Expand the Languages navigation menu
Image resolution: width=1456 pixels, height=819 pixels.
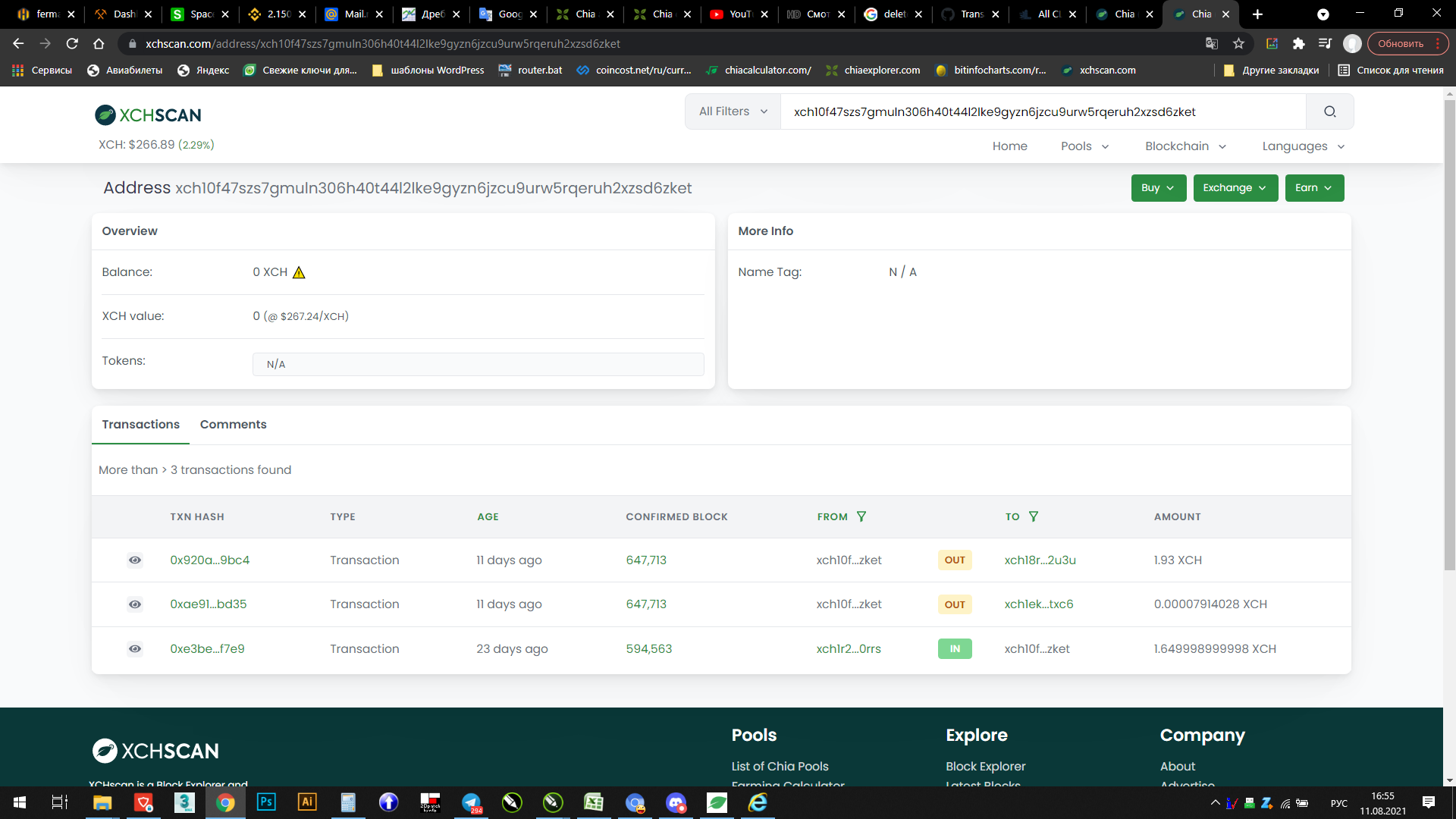(x=1303, y=146)
